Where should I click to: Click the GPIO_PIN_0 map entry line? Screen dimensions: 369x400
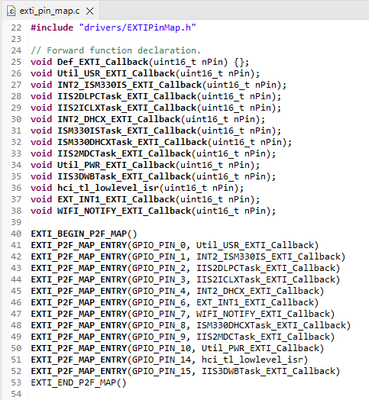[x=175, y=245]
